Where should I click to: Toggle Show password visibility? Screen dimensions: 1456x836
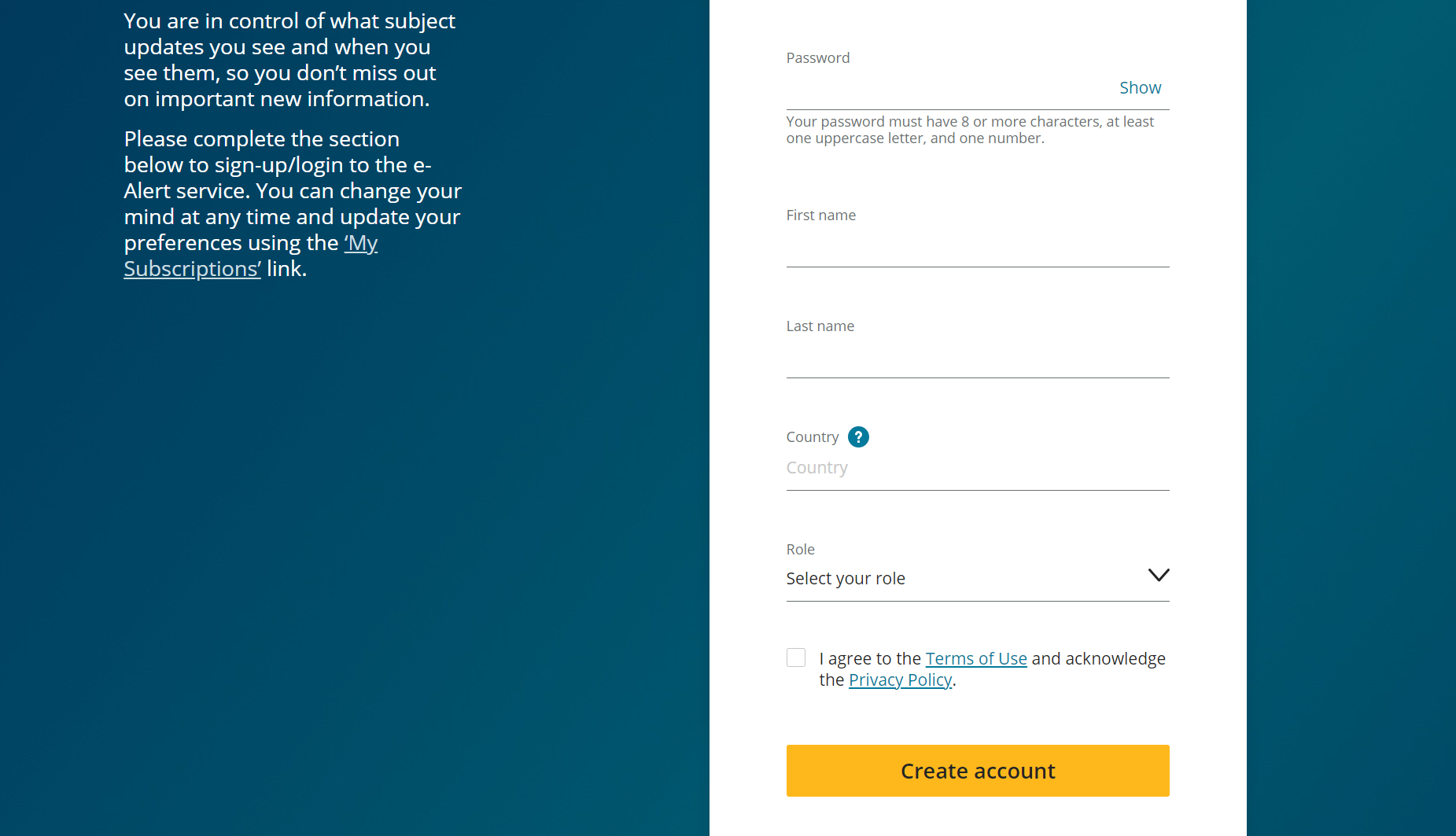(1140, 88)
